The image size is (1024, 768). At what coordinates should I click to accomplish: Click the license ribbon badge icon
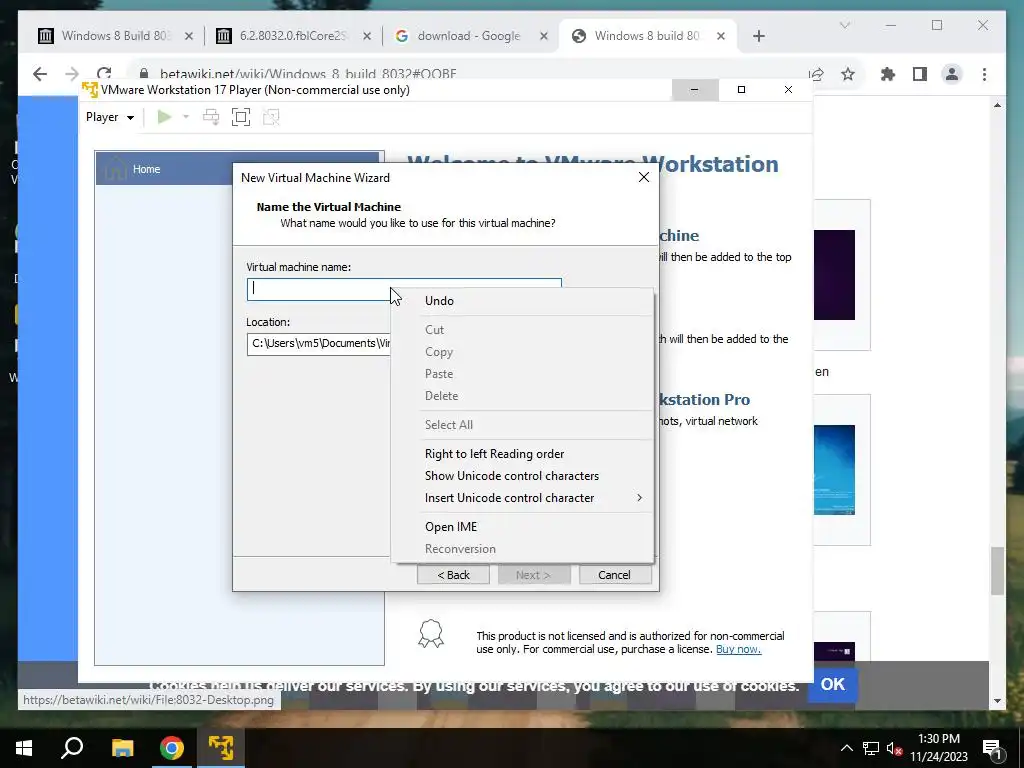(431, 633)
